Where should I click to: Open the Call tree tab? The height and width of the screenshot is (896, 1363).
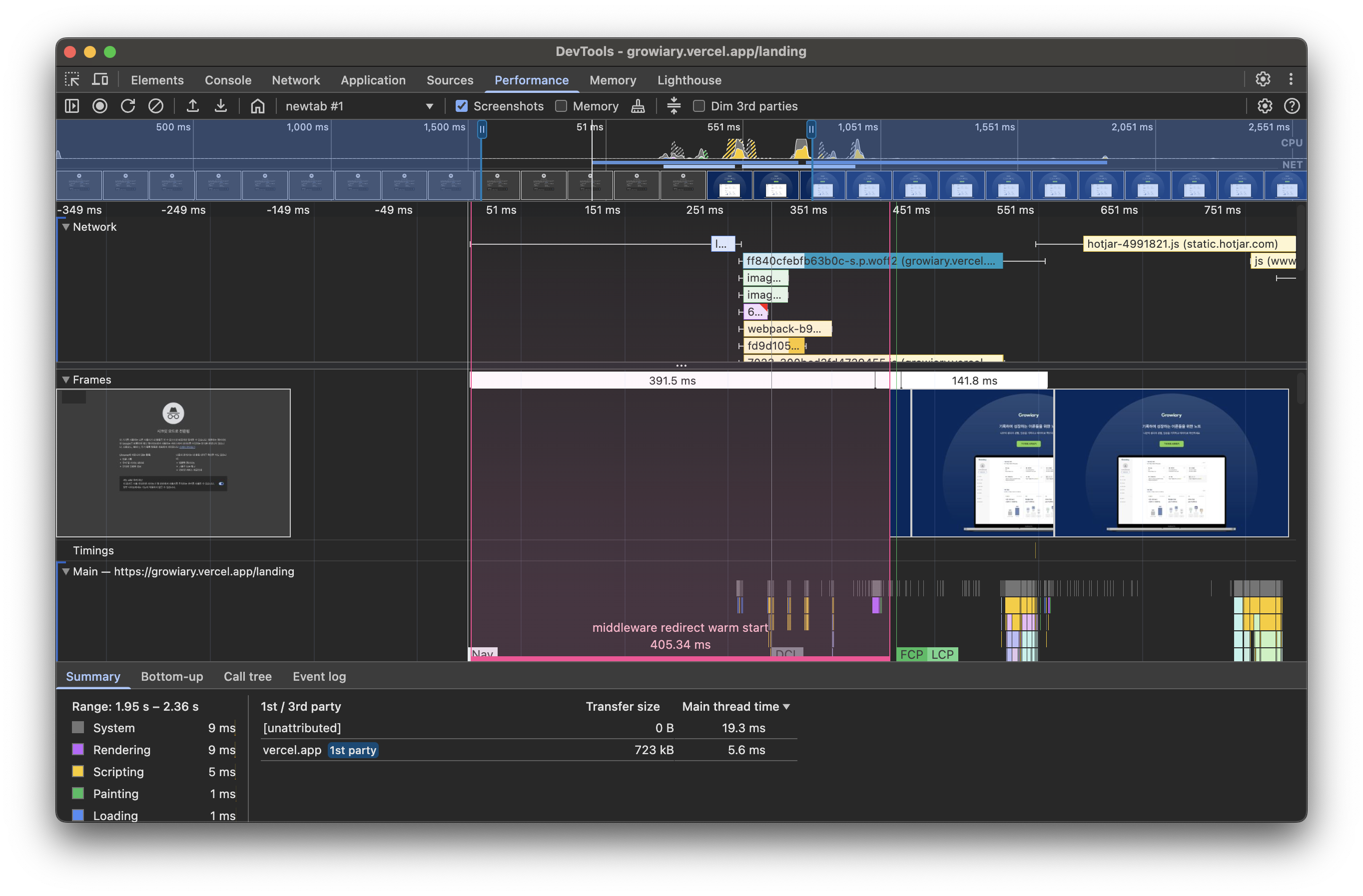click(248, 677)
